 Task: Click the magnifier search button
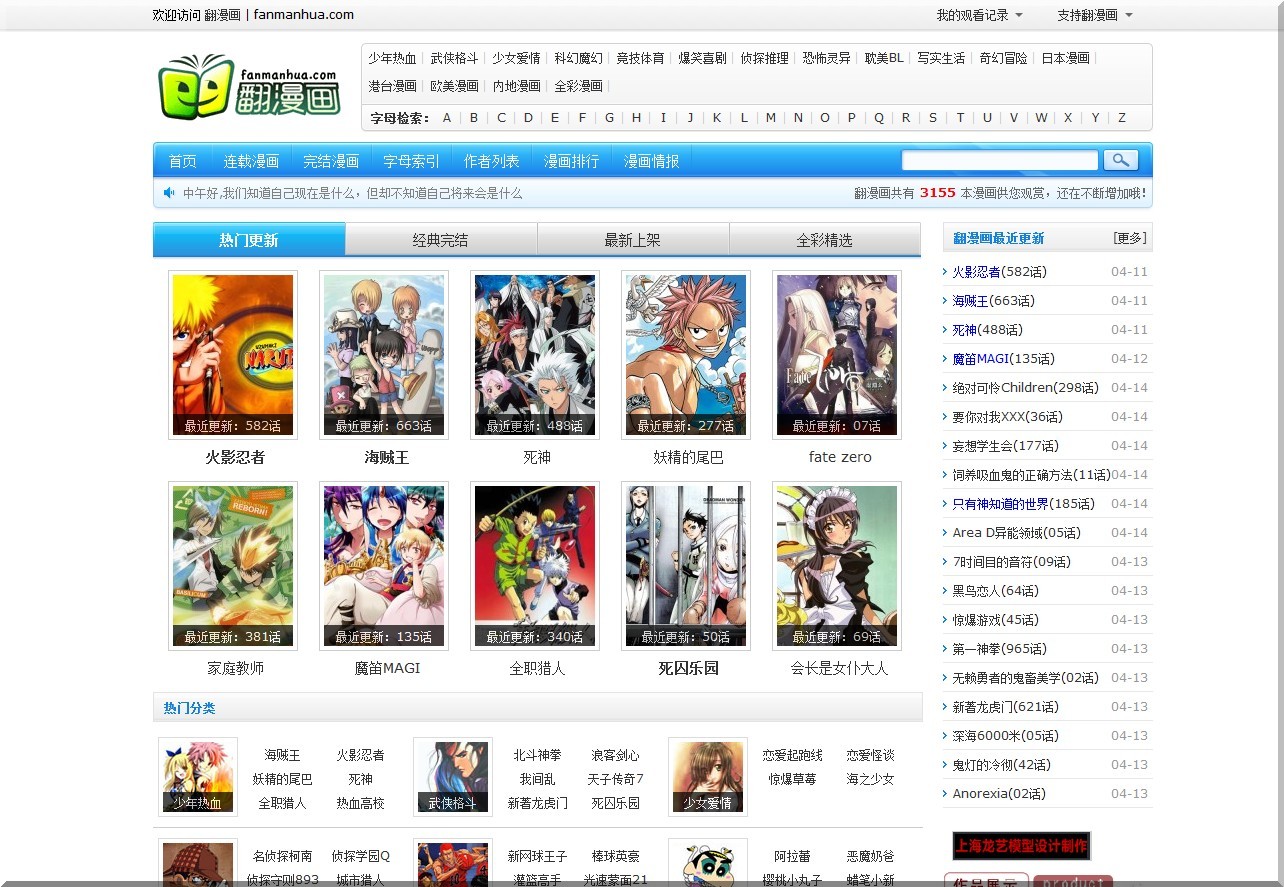(1120, 160)
